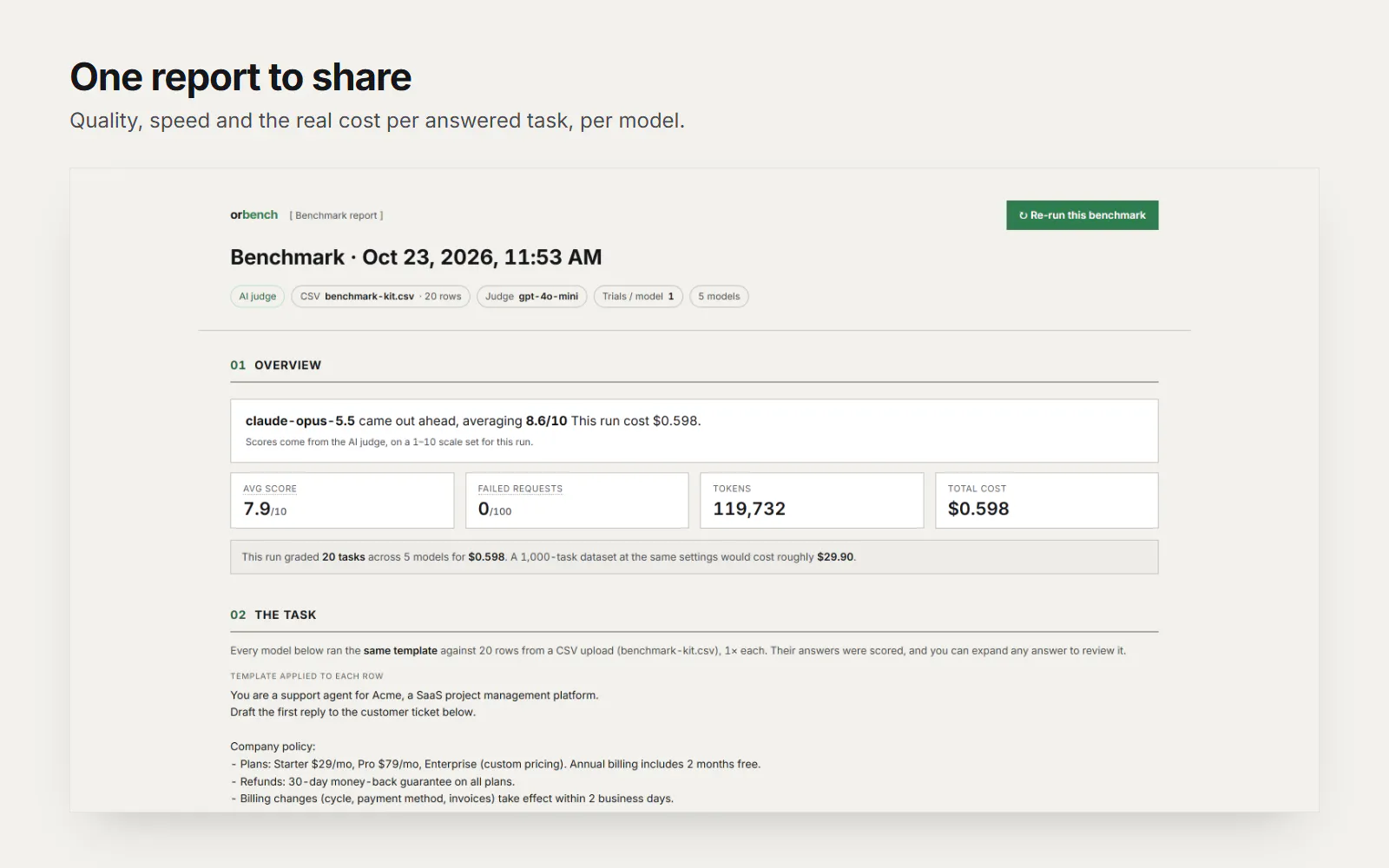Click the 5 models chip

719,296
